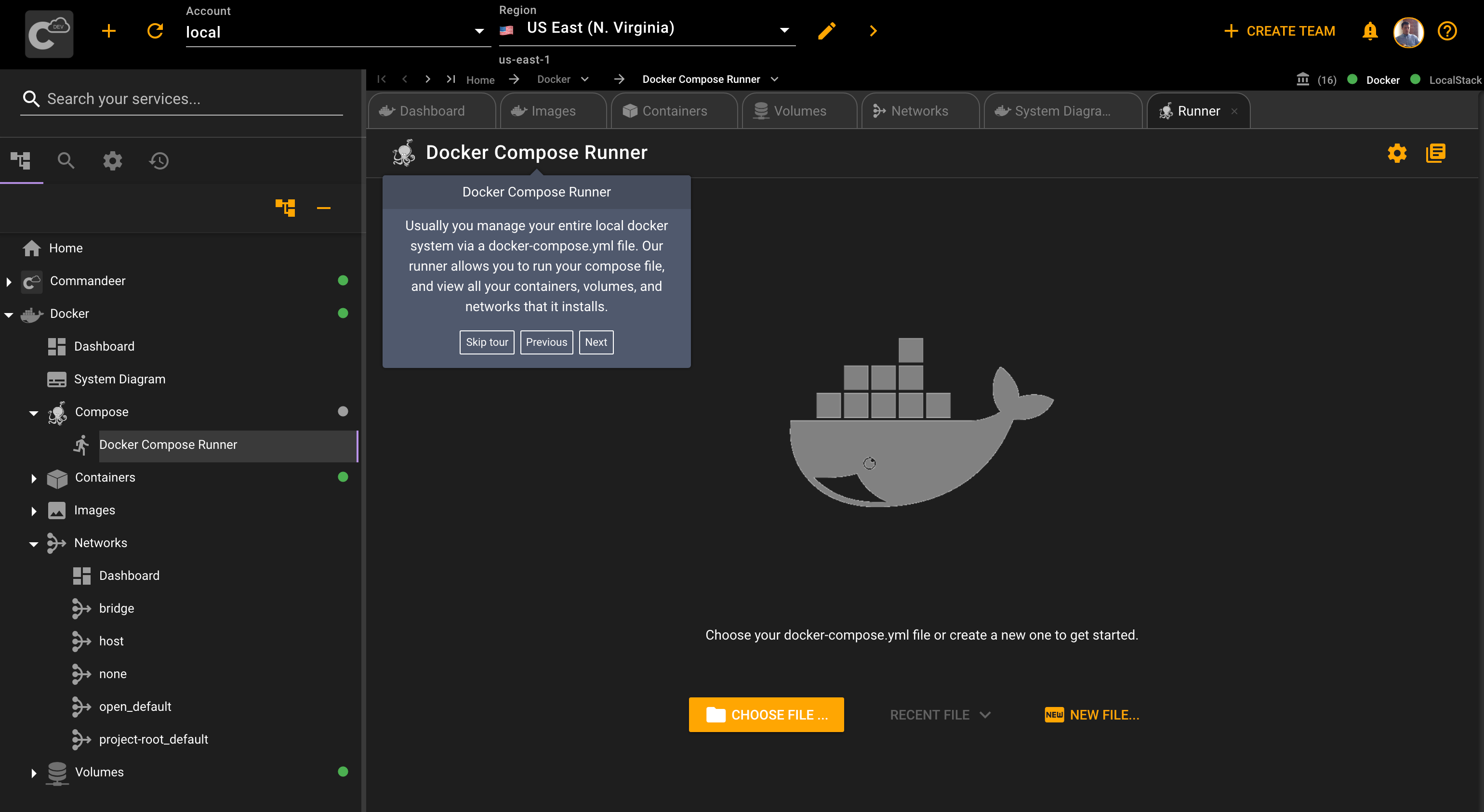Expand the Volumes tree node
The image size is (1484, 812).
[33, 773]
